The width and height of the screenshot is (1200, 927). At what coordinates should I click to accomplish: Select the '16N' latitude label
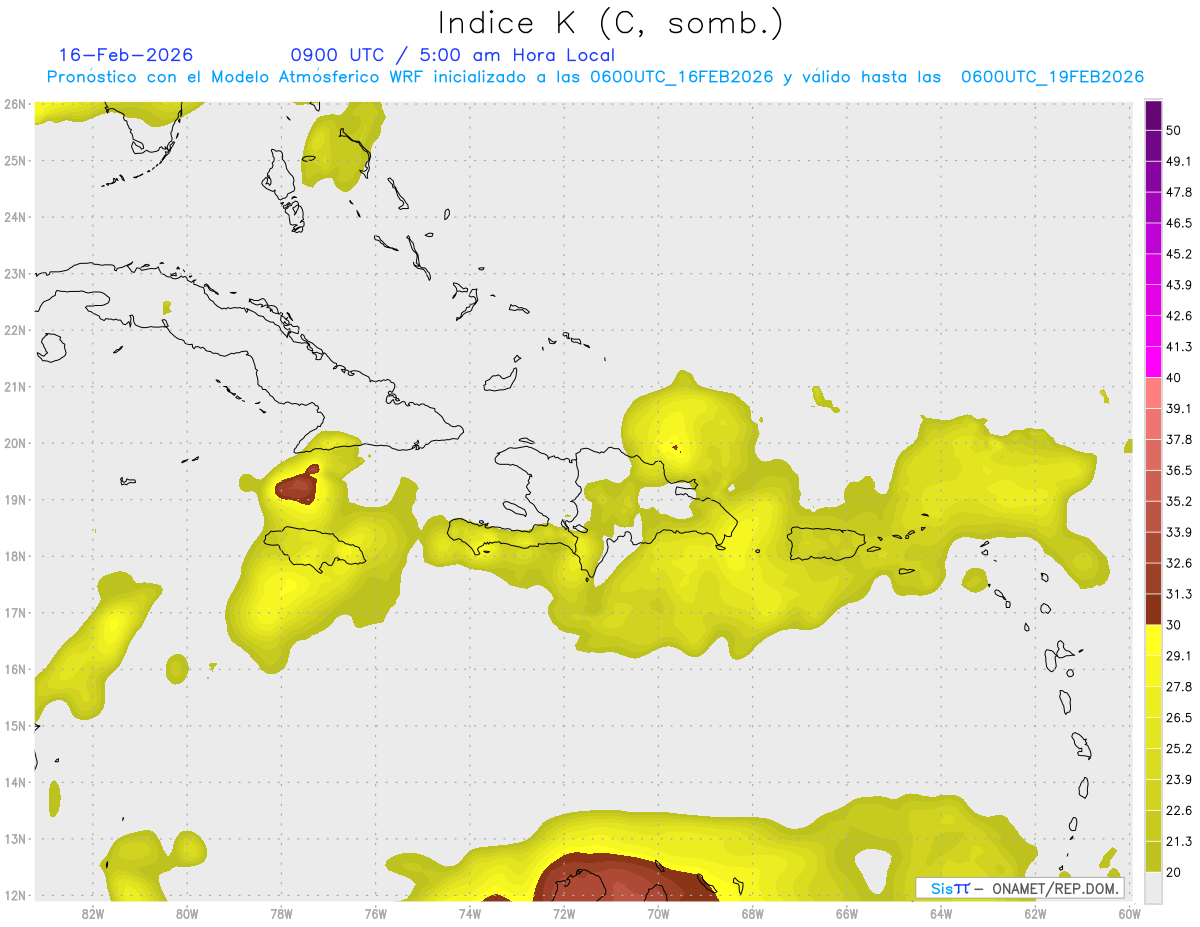[x=15, y=669]
